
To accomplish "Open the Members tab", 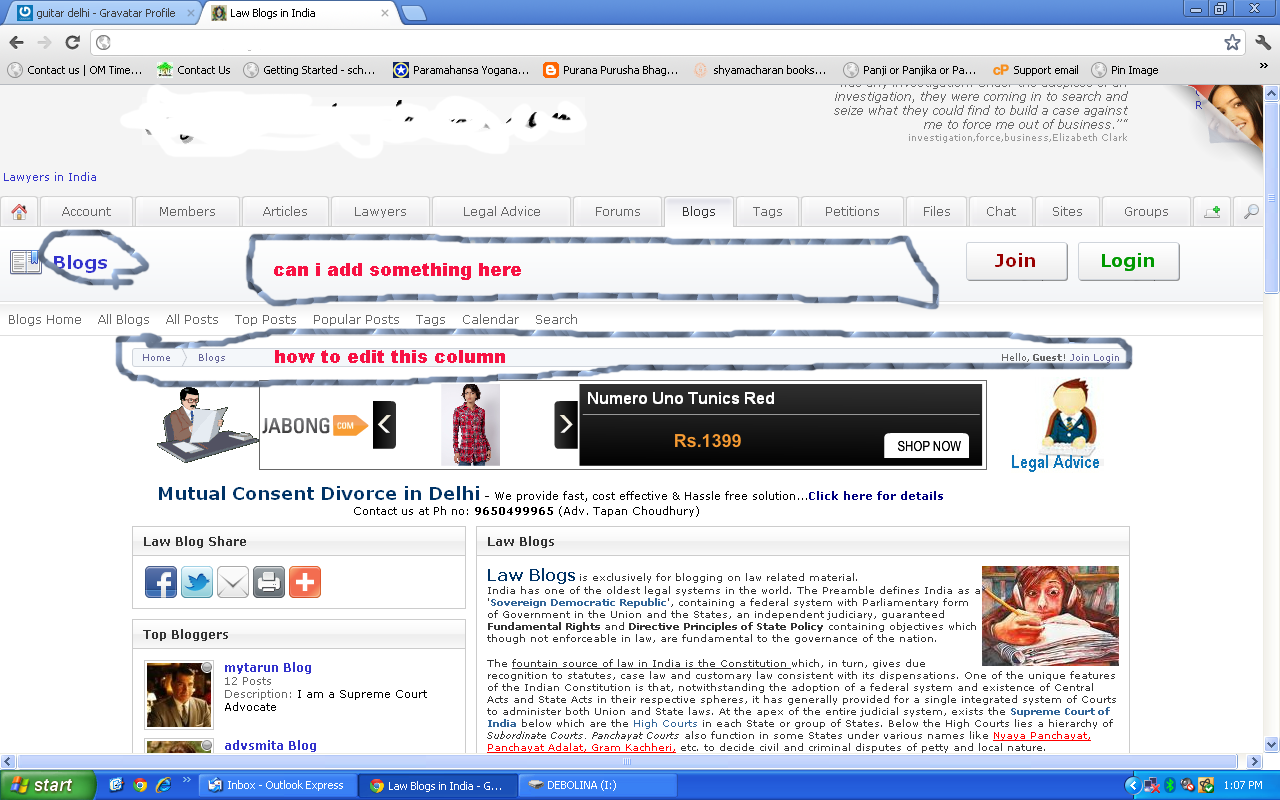I will point(187,211).
